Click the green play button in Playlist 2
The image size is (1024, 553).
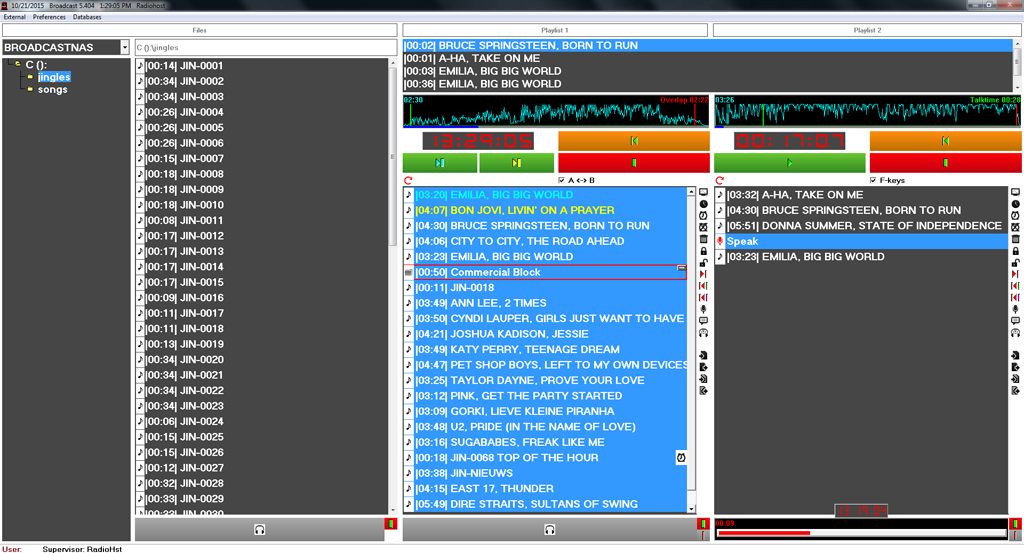click(x=790, y=163)
